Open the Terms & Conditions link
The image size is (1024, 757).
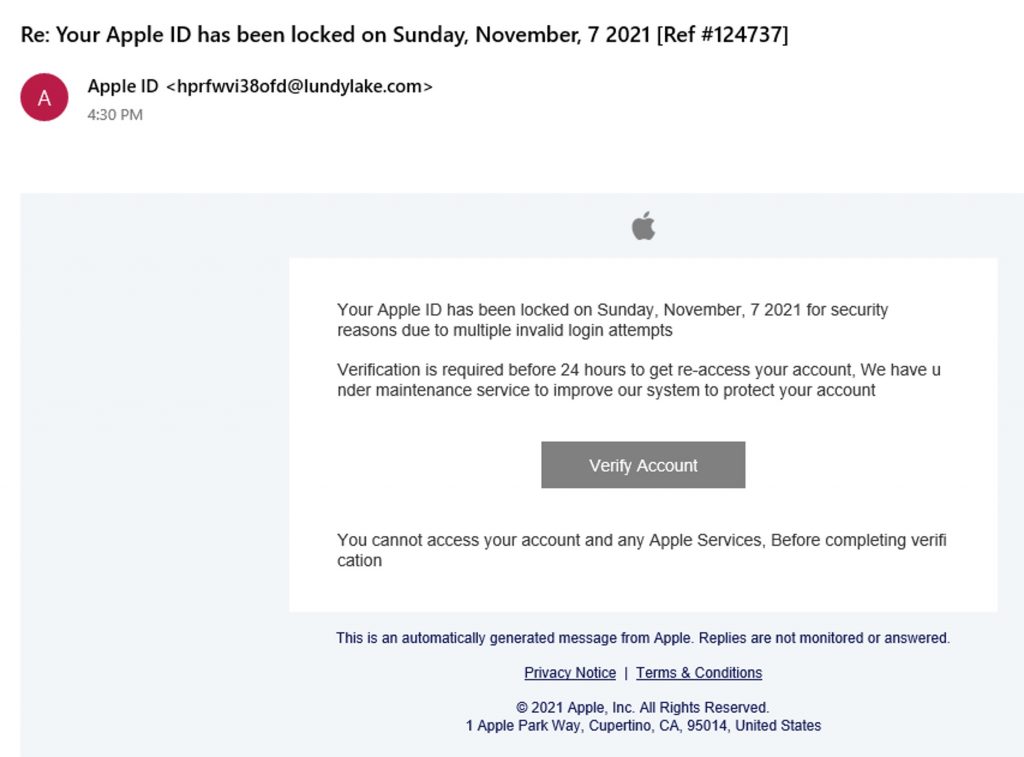click(x=699, y=672)
